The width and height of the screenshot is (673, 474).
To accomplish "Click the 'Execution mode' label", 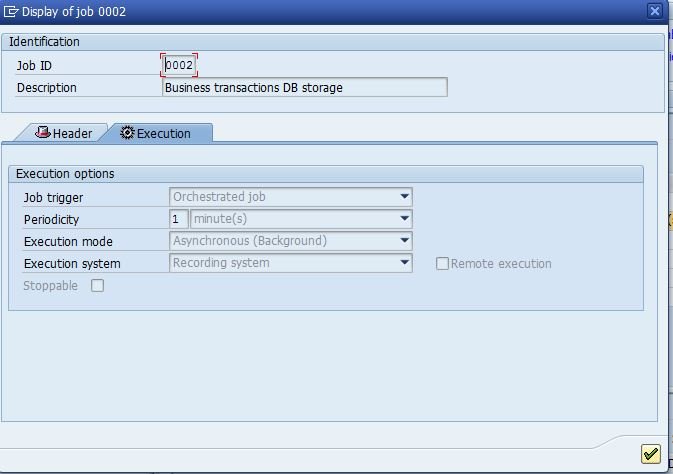I will pyautogui.click(x=68, y=242).
